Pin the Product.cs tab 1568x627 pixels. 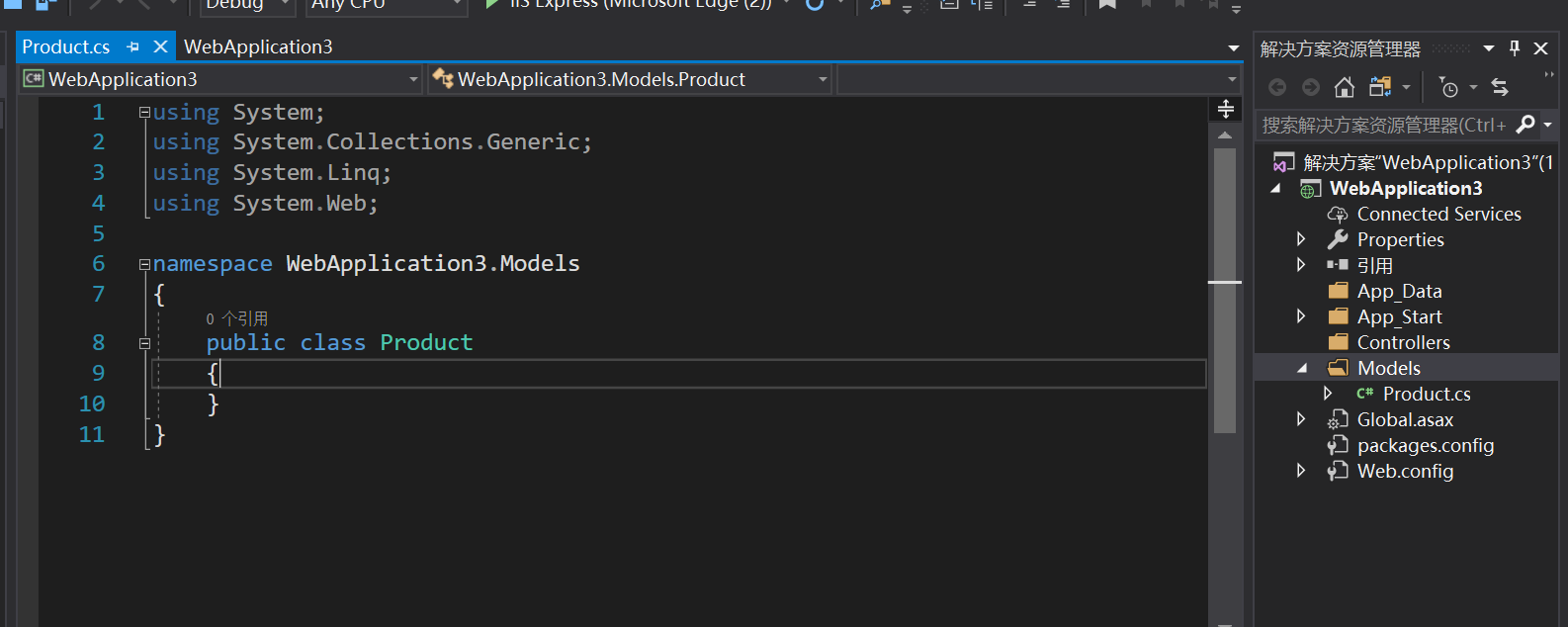(x=133, y=46)
